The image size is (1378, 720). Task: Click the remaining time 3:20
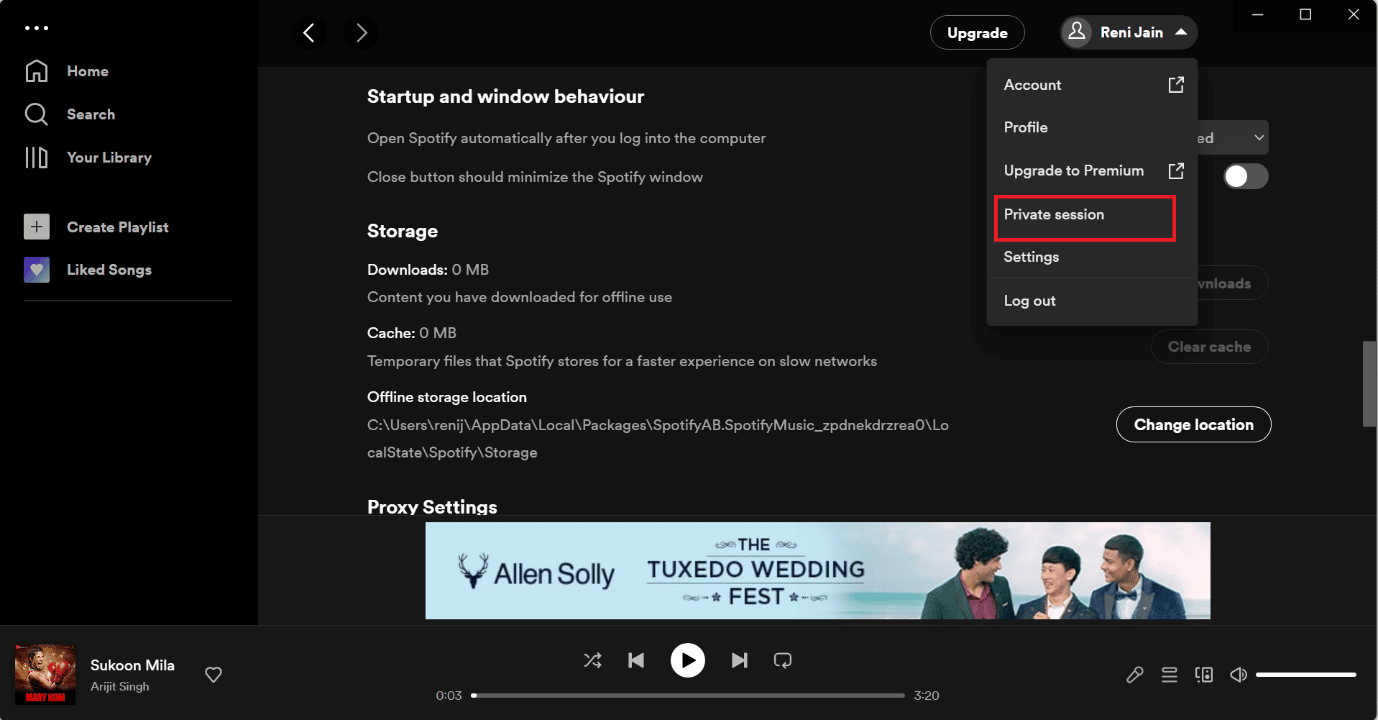[x=926, y=696]
